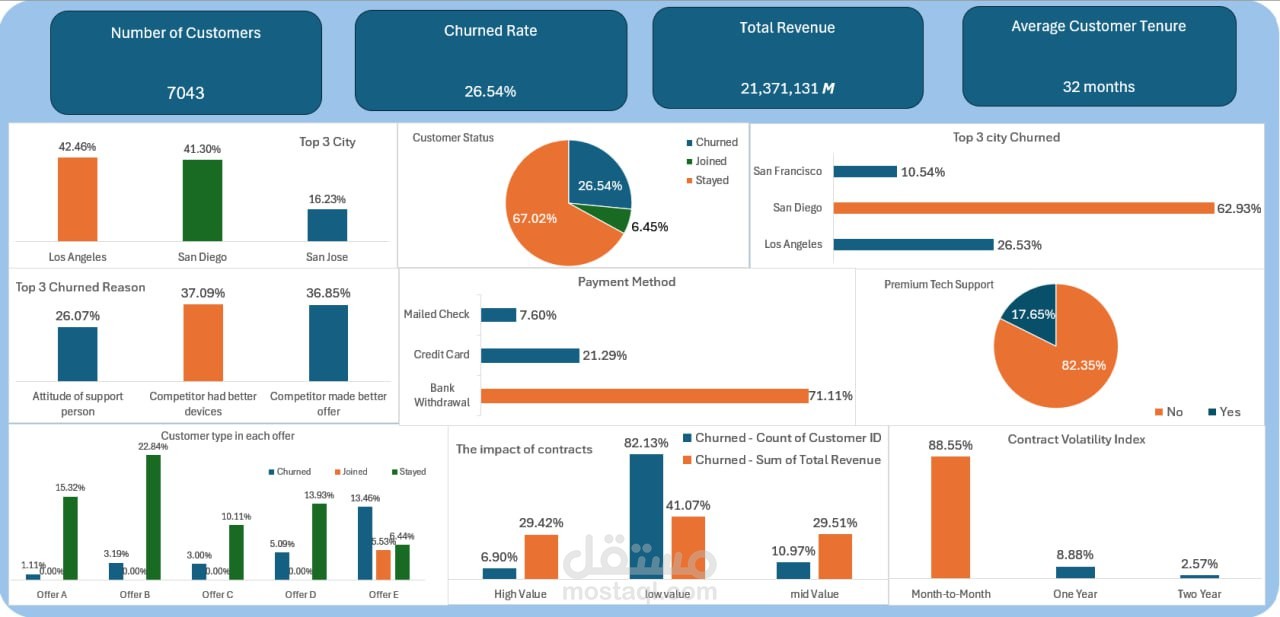Click the 'Contract Volatility Index' title

(x=1076, y=439)
